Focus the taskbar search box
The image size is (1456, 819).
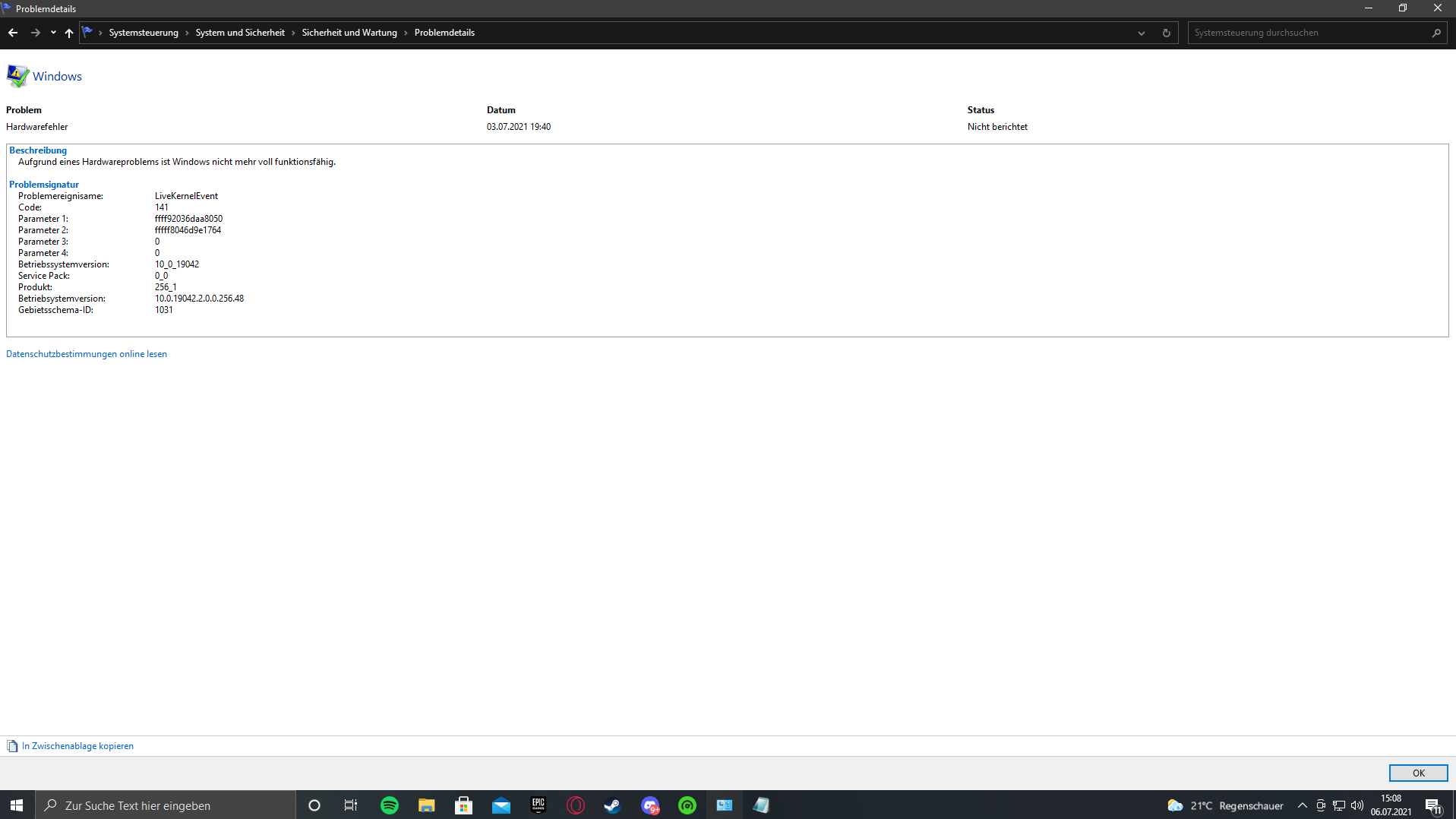(166, 805)
